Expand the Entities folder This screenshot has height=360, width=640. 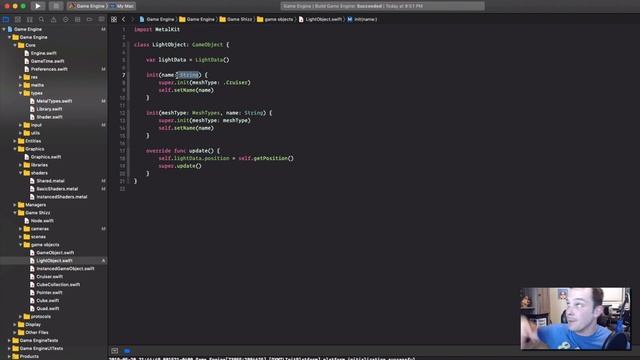pos(15,141)
